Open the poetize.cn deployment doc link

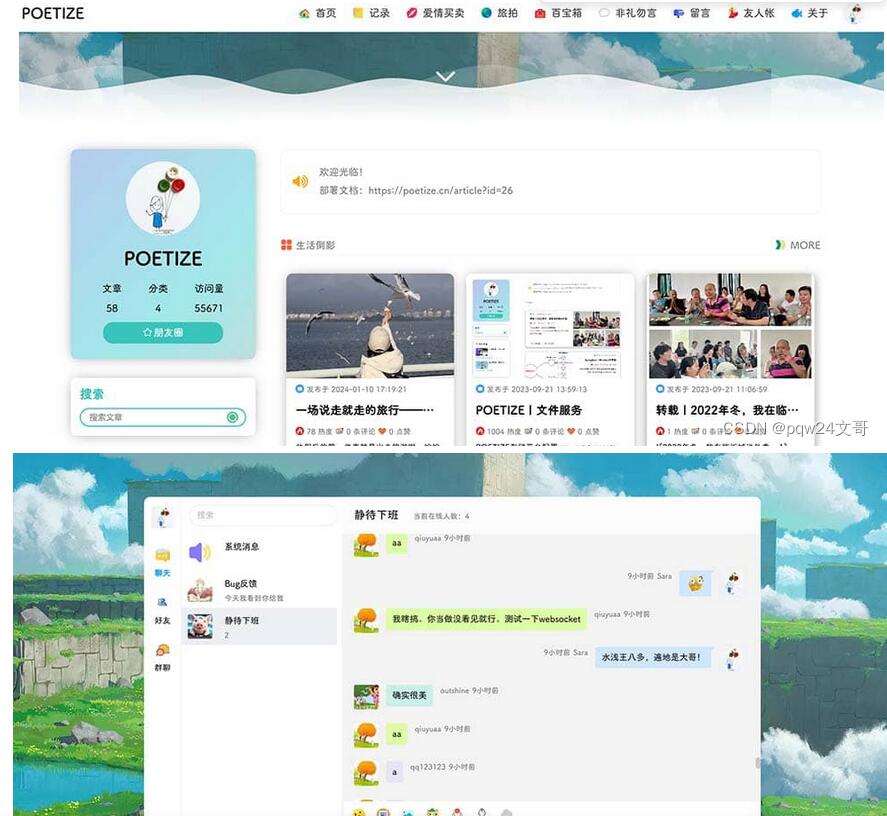point(440,190)
